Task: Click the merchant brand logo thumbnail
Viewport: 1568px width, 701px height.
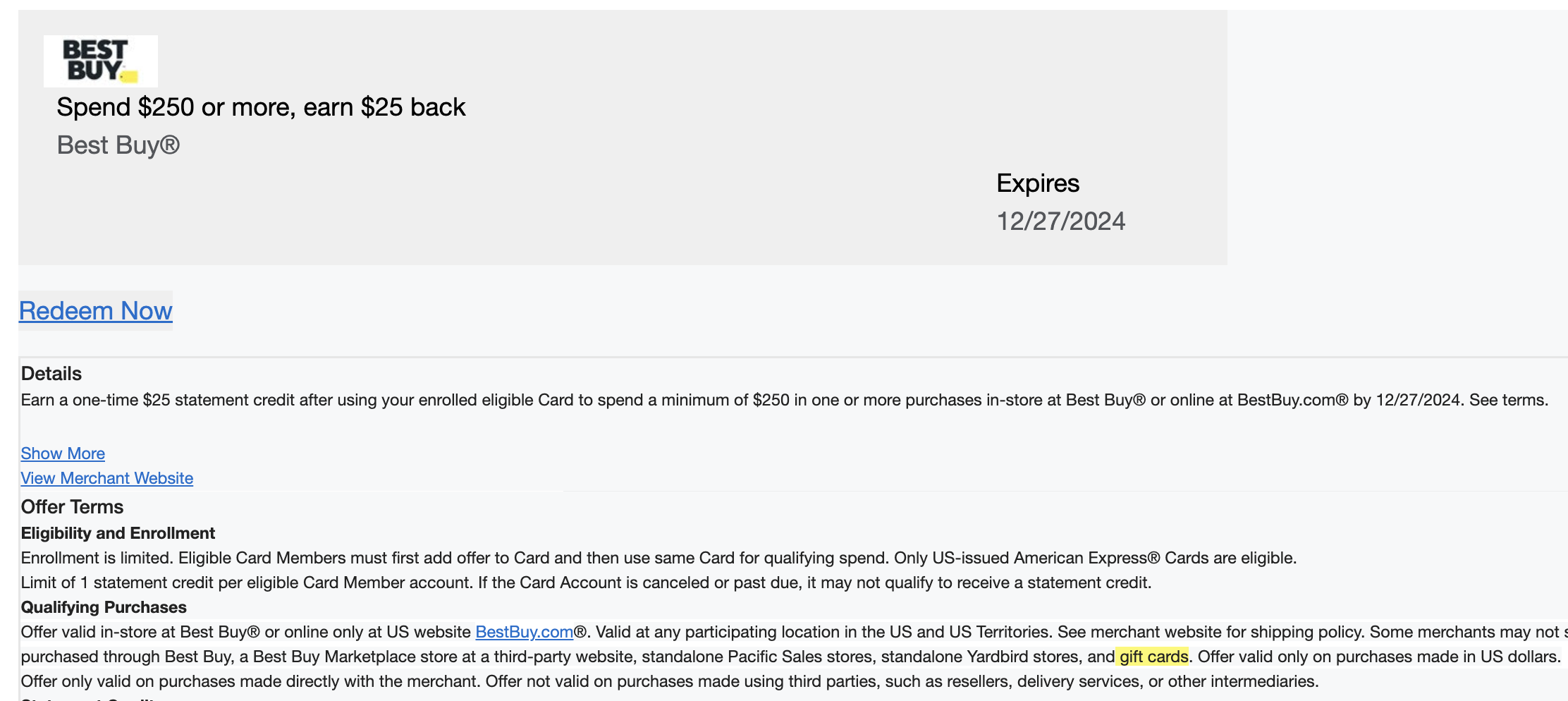Action: click(x=99, y=61)
